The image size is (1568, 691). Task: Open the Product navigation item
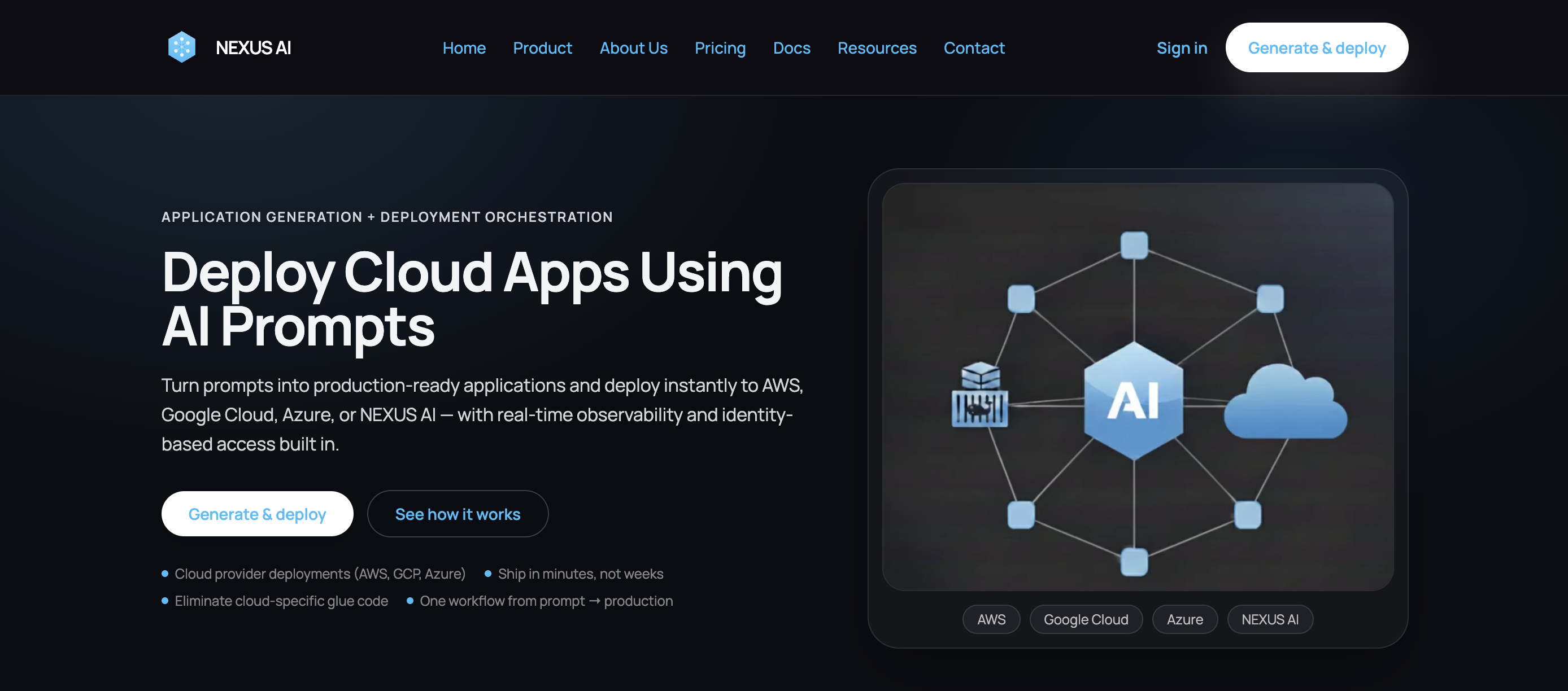pyautogui.click(x=542, y=48)
